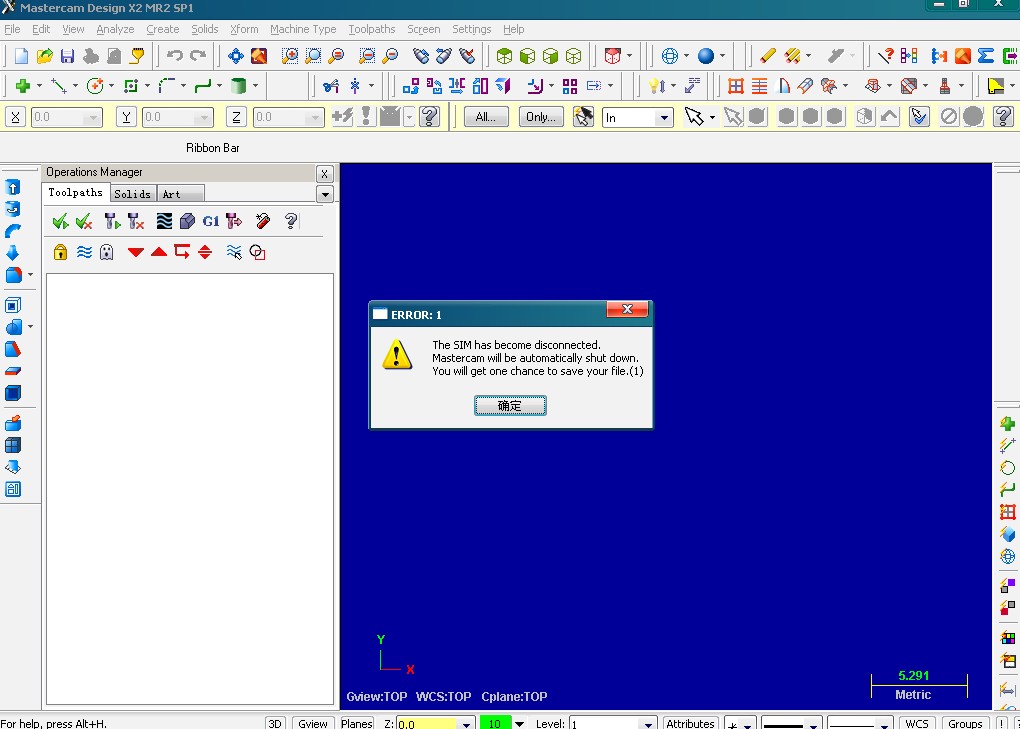This screenshot has width=1020, height=729.
Task: Switch to the Solids tab
Action: point(133,194)
